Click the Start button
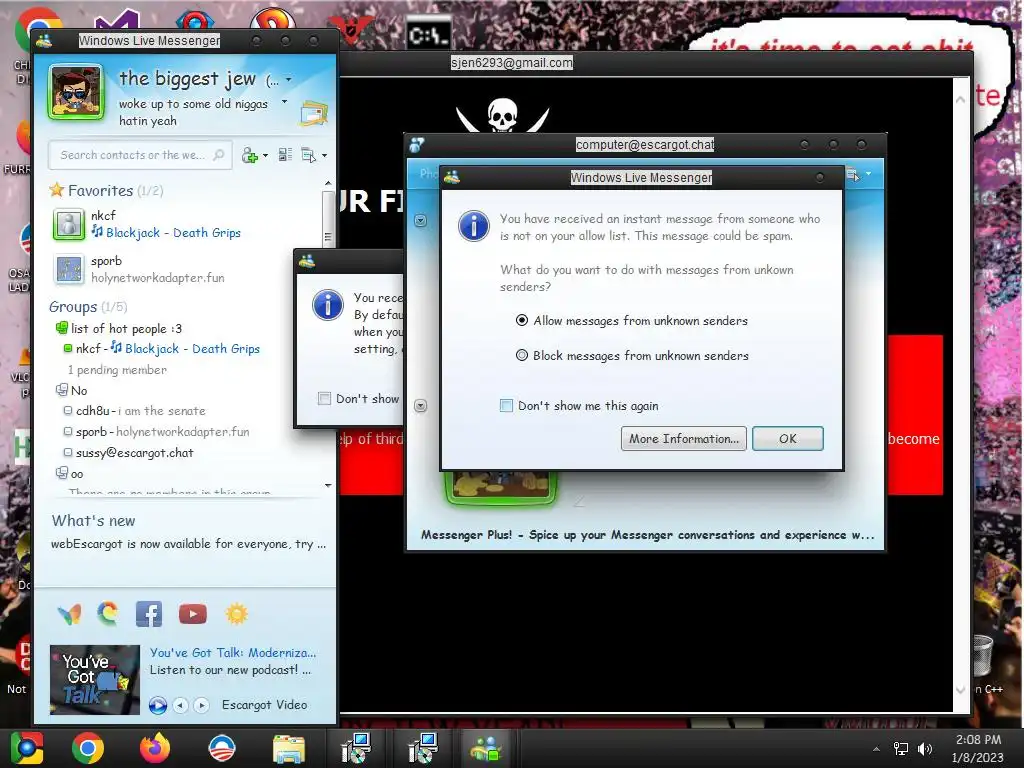 pos(27,748)
